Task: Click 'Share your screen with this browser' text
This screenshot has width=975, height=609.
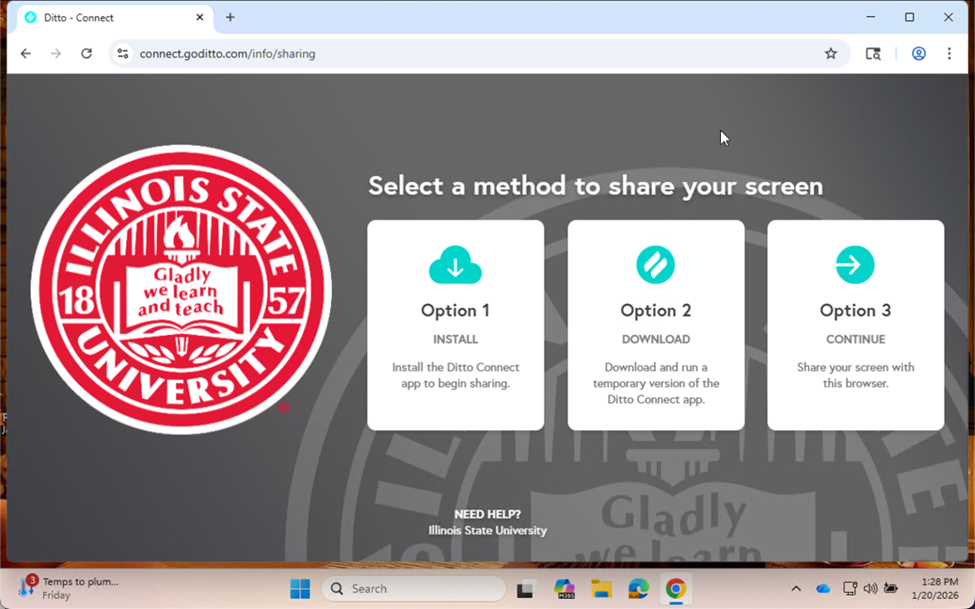Action: [855, 375]
